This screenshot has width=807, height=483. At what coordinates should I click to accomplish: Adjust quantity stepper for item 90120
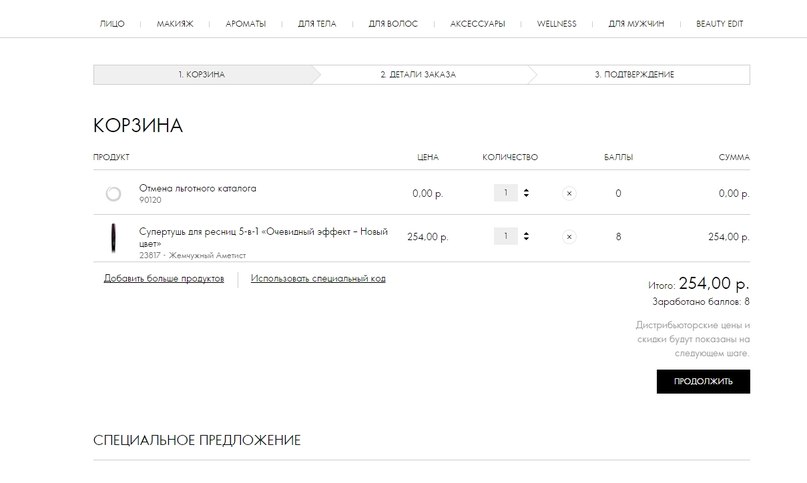526,193
